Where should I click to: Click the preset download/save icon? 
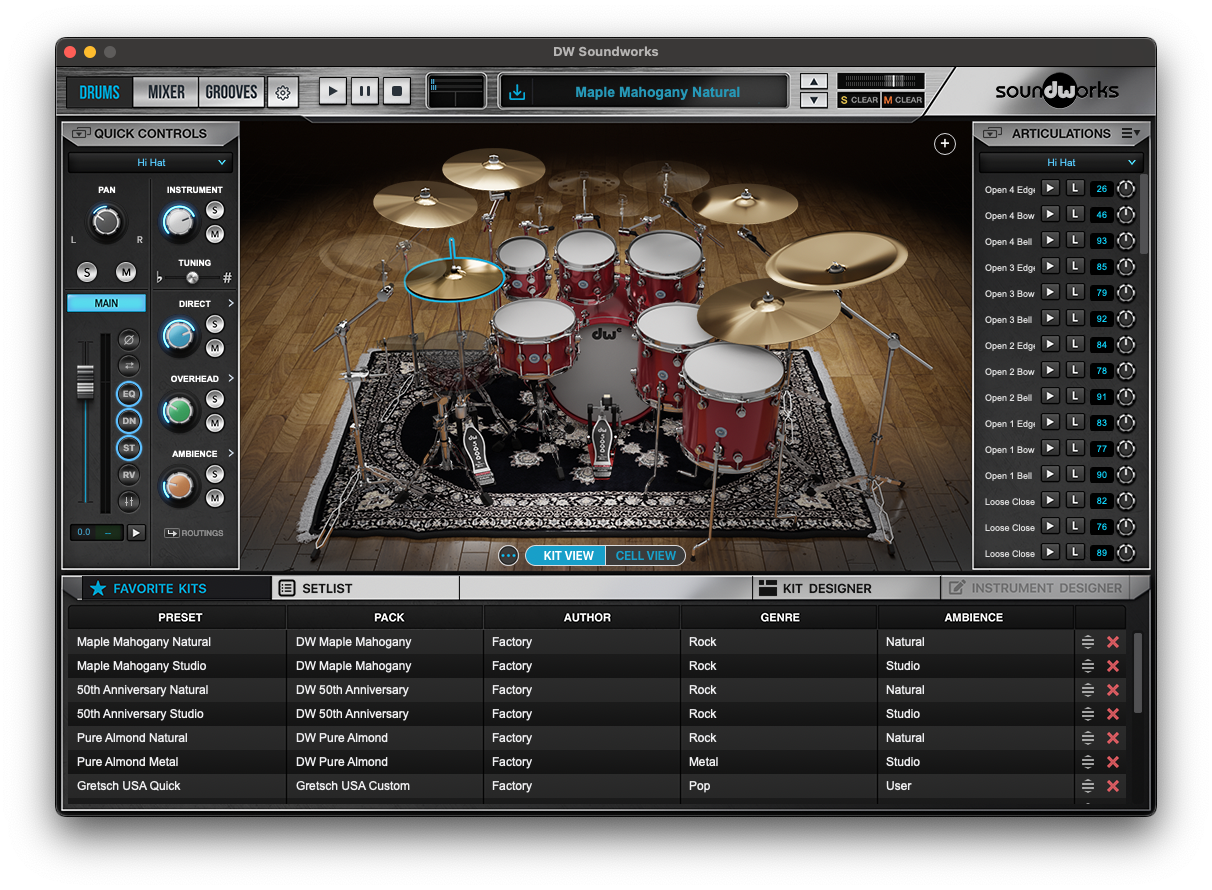pyautogui.click(x=517, y=92)
